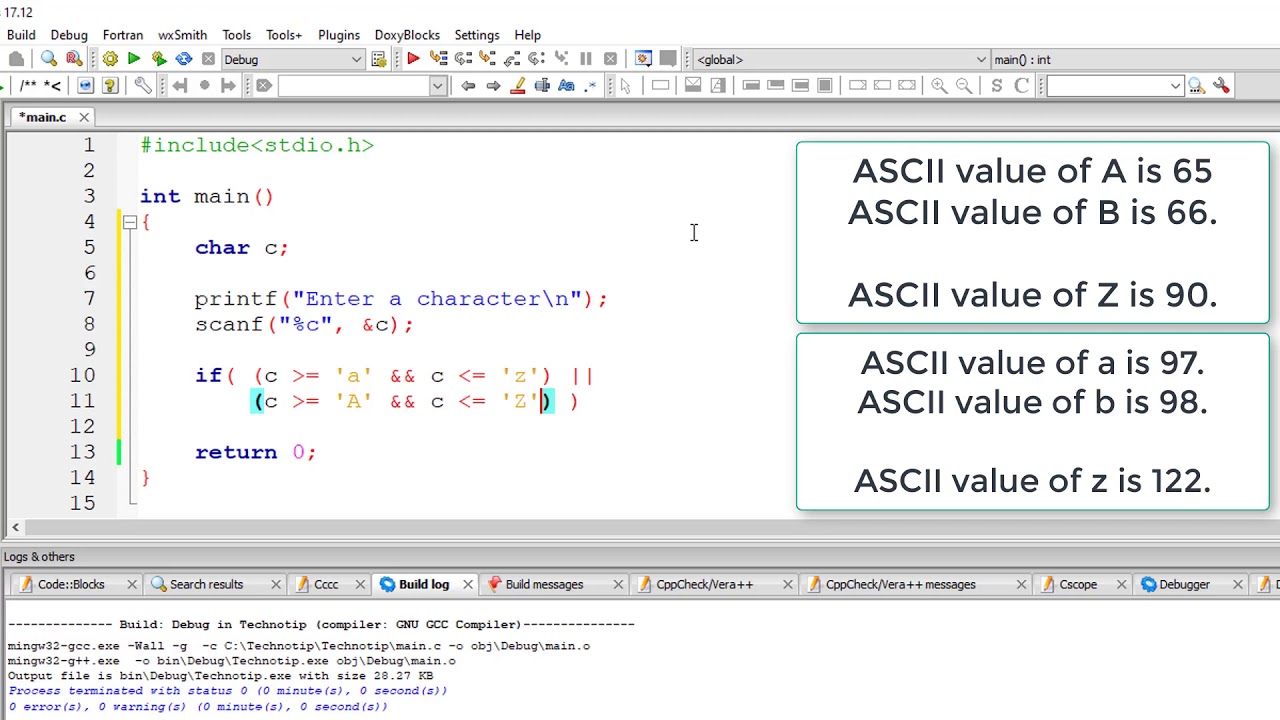1280x720 pixels.
Task: Open the build target options icon
Action: 379,59
